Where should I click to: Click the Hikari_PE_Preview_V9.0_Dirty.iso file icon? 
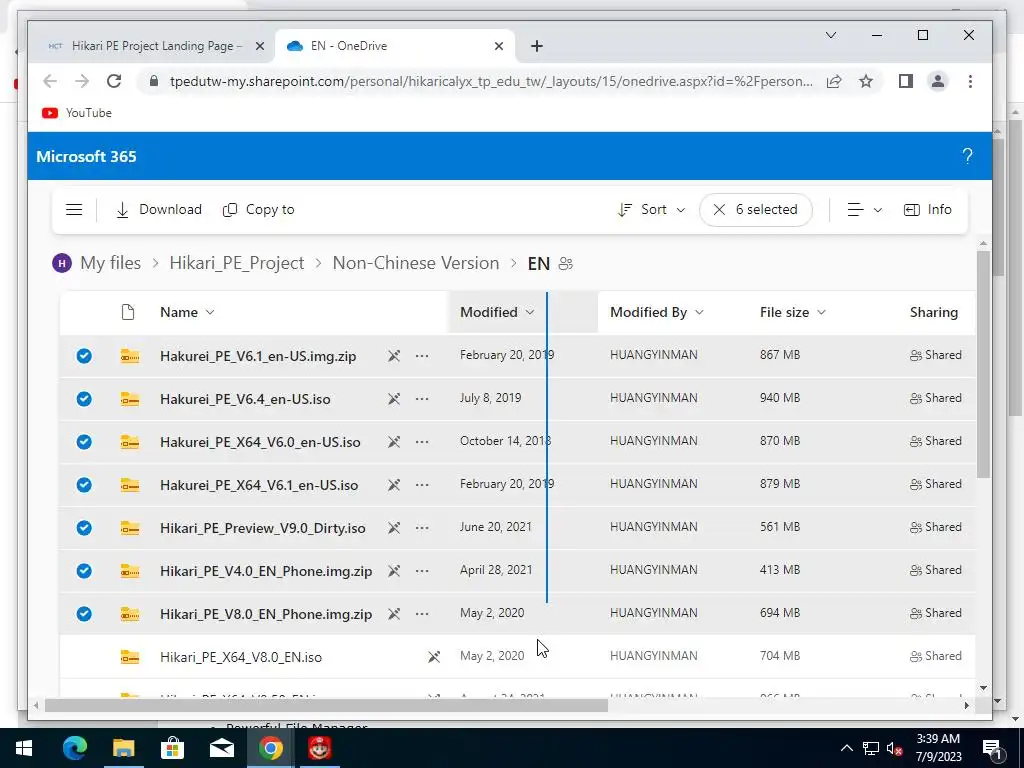pos(130,528)
